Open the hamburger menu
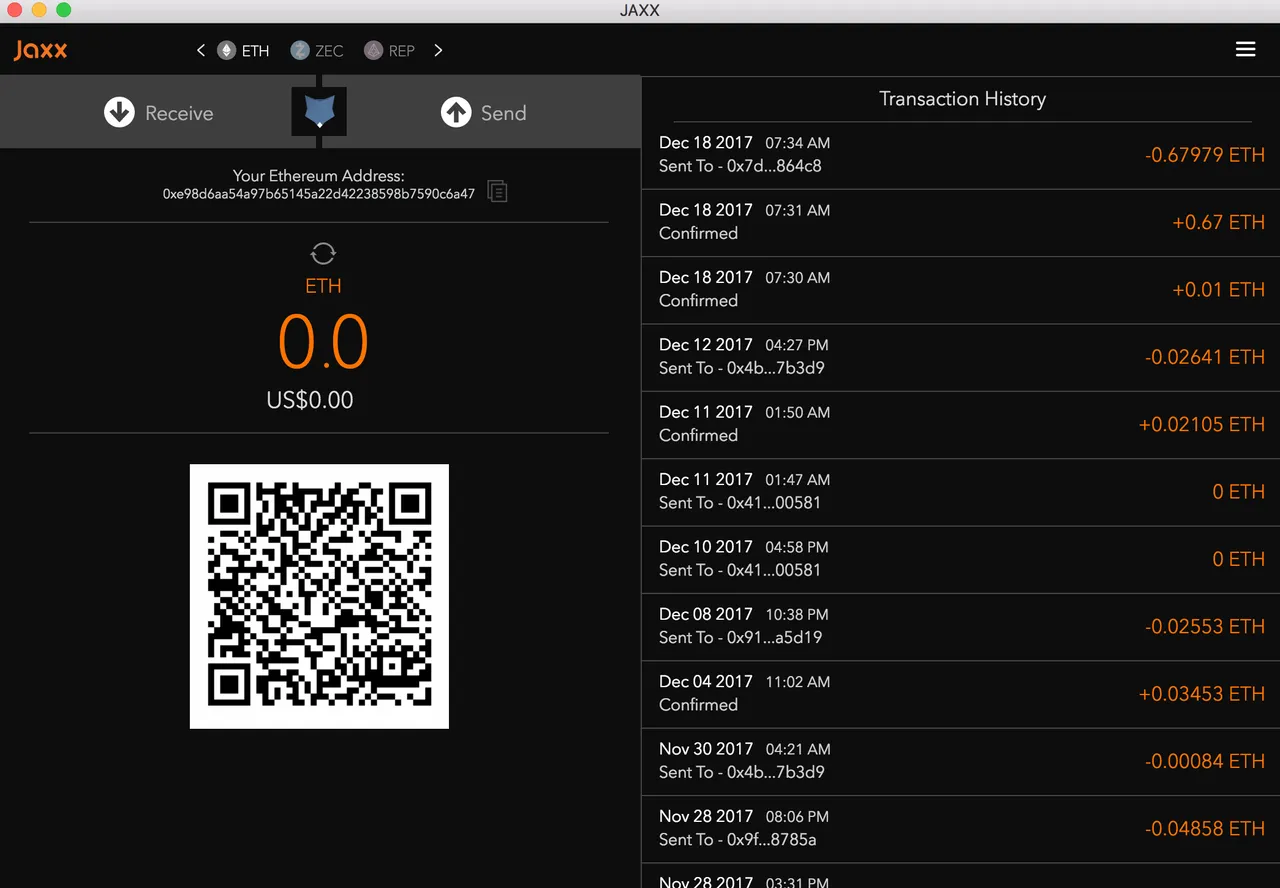Image resolution: width=1280 pixels, height=888 pixels. coord(1245,49)
